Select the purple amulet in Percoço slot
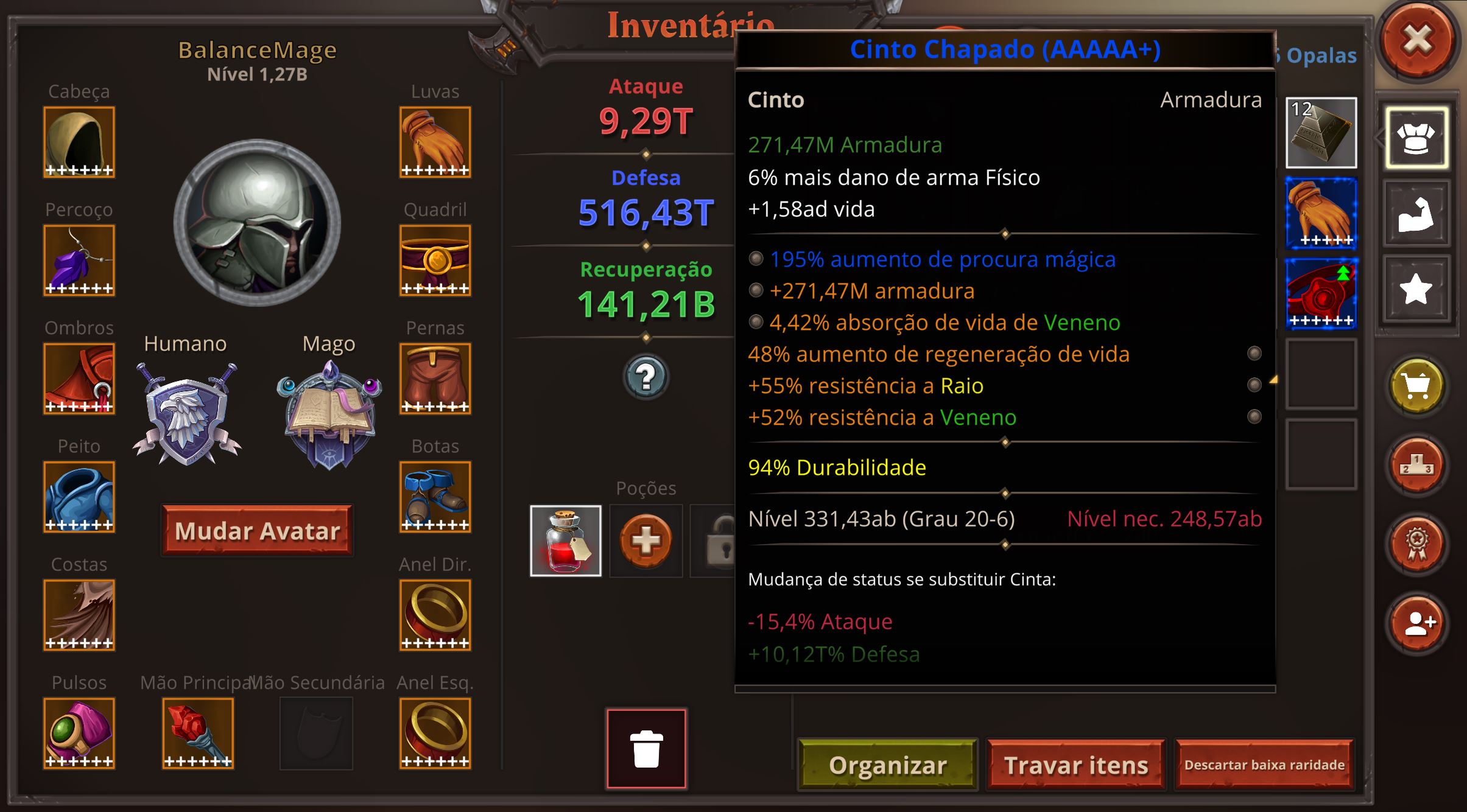This screenshot has width=1467, height=812. tap(79, 261)
